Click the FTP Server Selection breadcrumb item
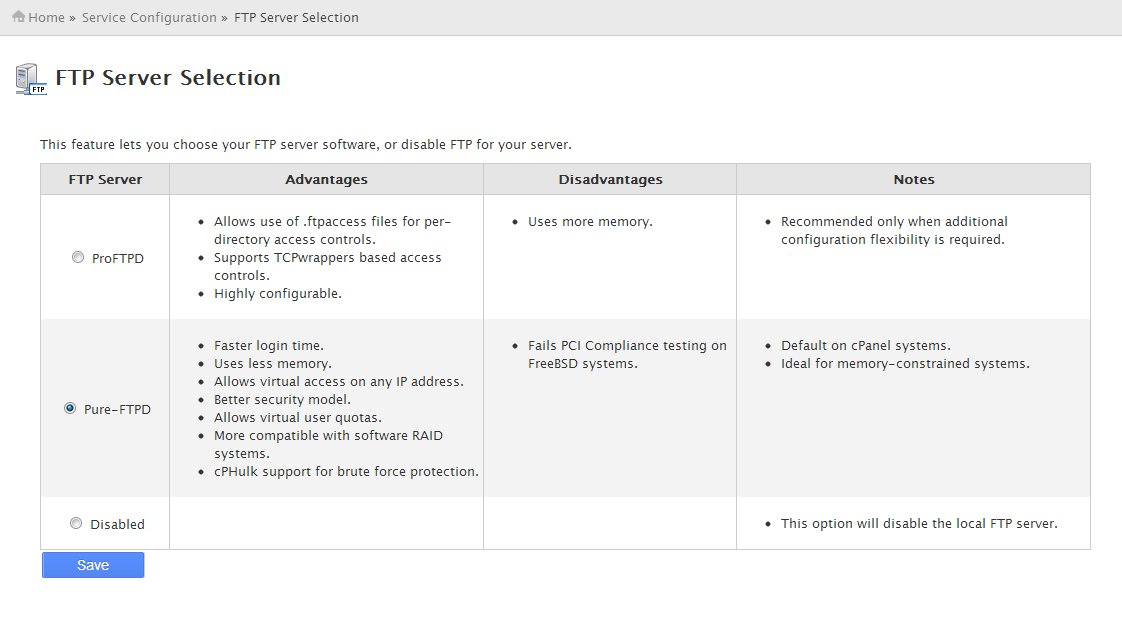 pos(296,17)
